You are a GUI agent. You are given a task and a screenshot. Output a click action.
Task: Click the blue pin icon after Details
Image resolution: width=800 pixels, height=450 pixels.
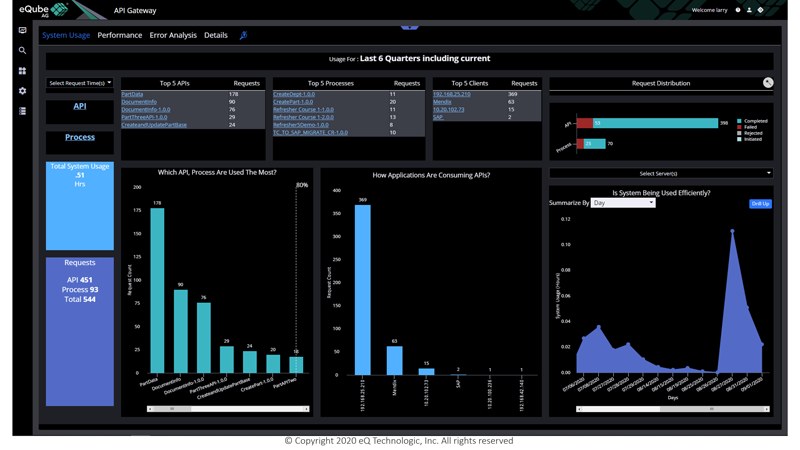click(x=243, y=35)
